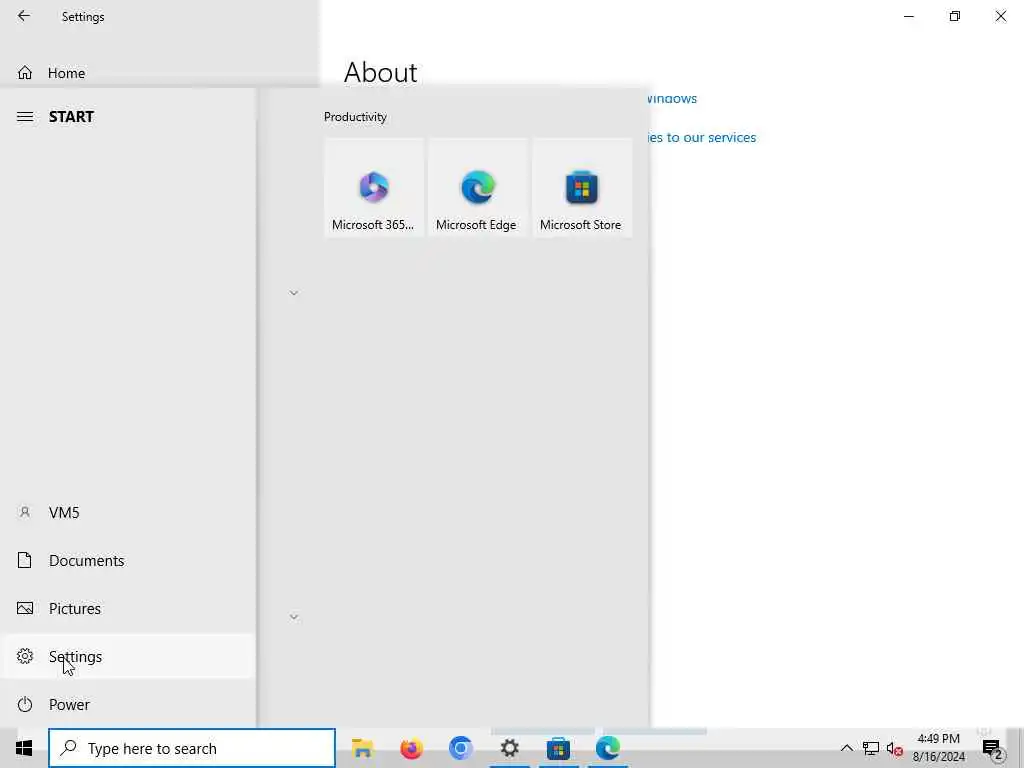This screenshot has height=768, width=1024.
Task: Close the Settings window
Action: coord(1000,16)
